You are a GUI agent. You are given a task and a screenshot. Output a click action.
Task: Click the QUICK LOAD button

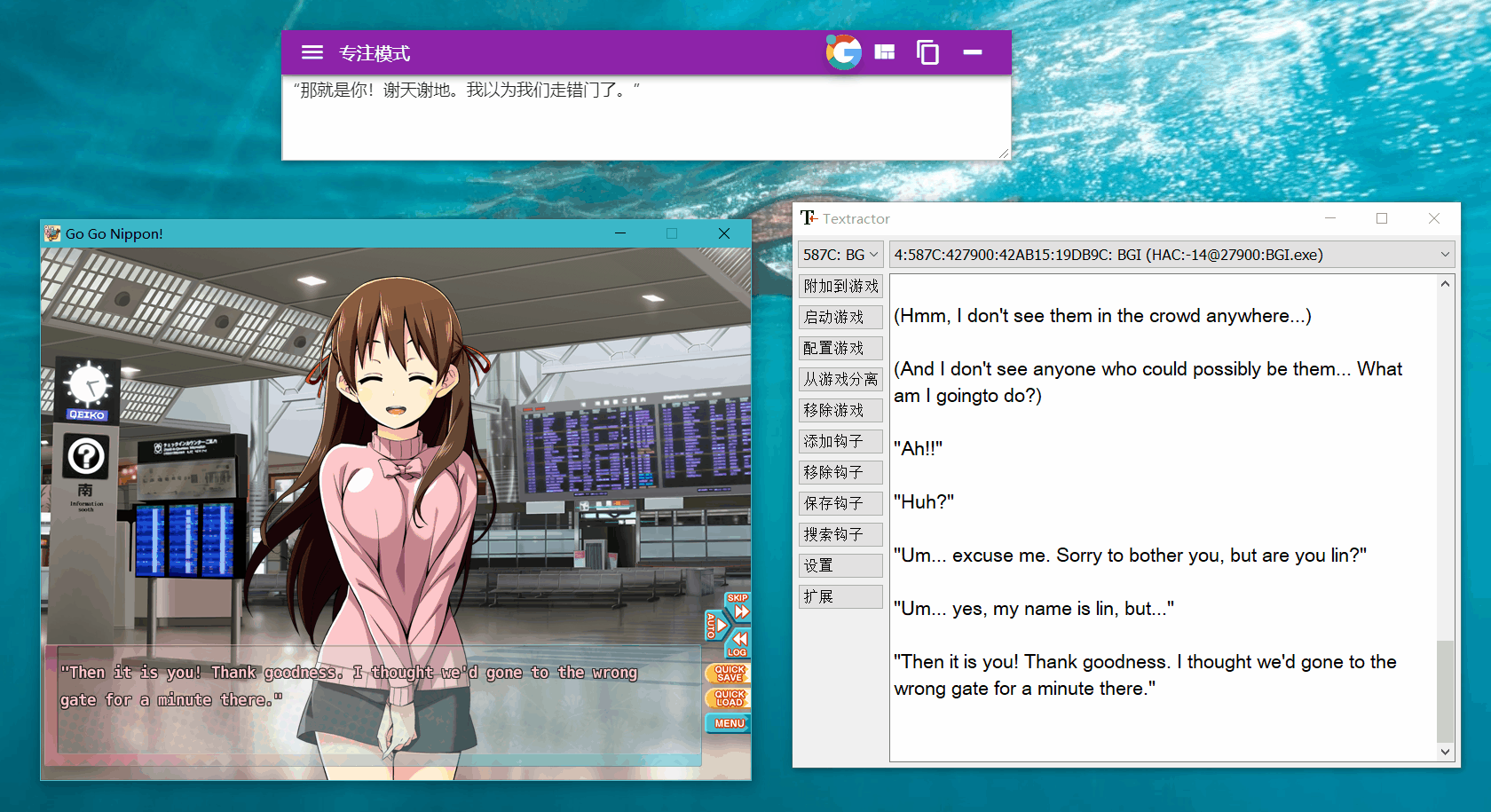click(729, 698)
